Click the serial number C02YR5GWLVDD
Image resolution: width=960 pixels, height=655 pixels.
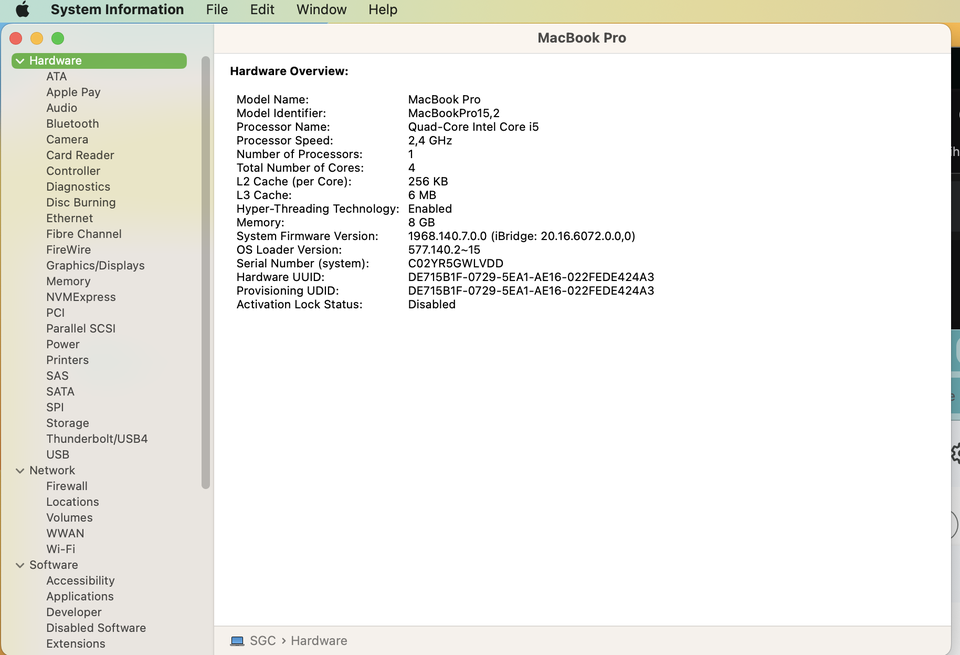pyautogui.click(x=456, y=264)
